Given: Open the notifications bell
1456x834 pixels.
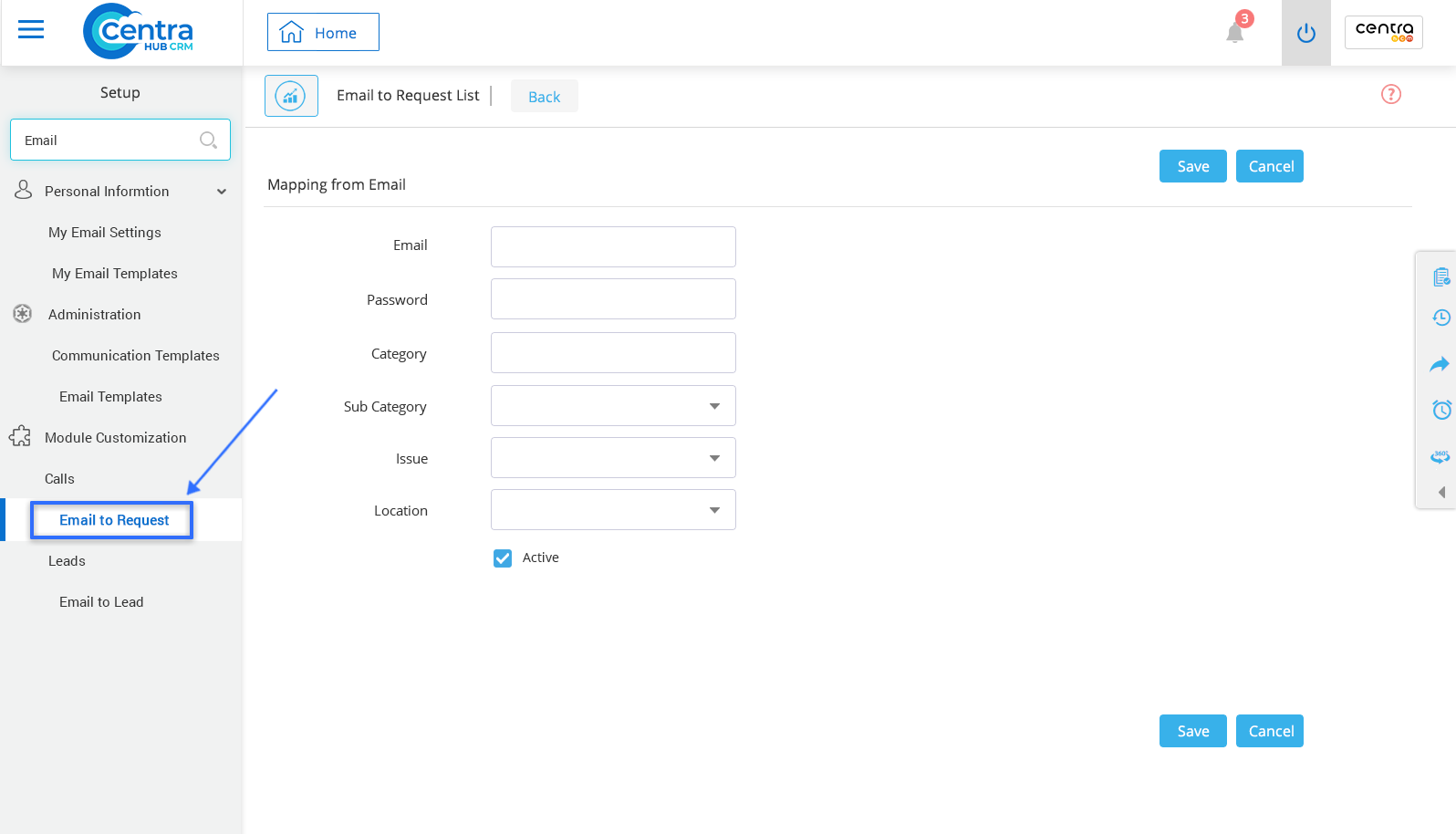Looking at the screenshot, I should [x=1235, y=33].
